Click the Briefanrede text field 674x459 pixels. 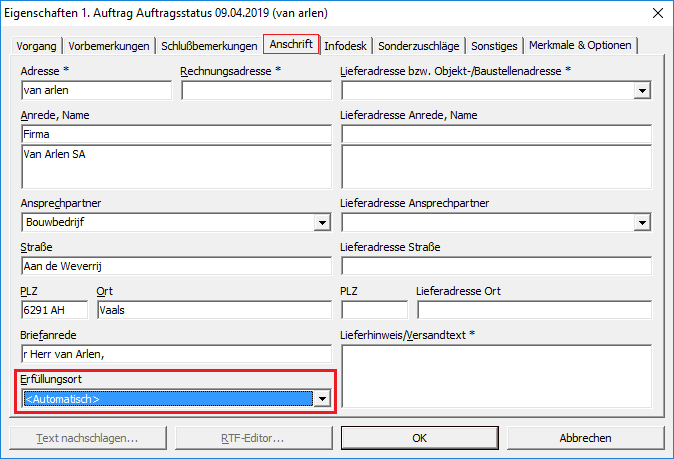pos(175,353)
